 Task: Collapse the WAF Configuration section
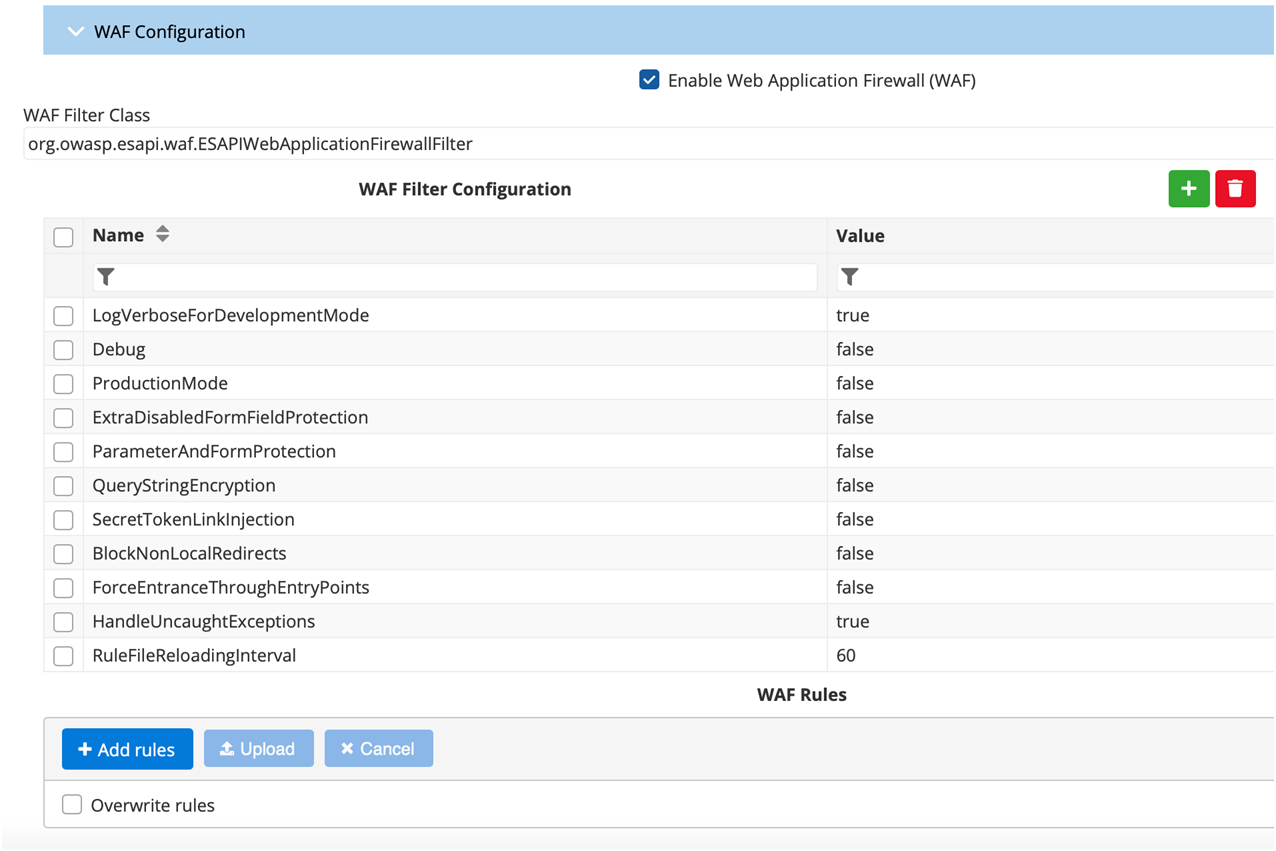click(x=75, y=30)
